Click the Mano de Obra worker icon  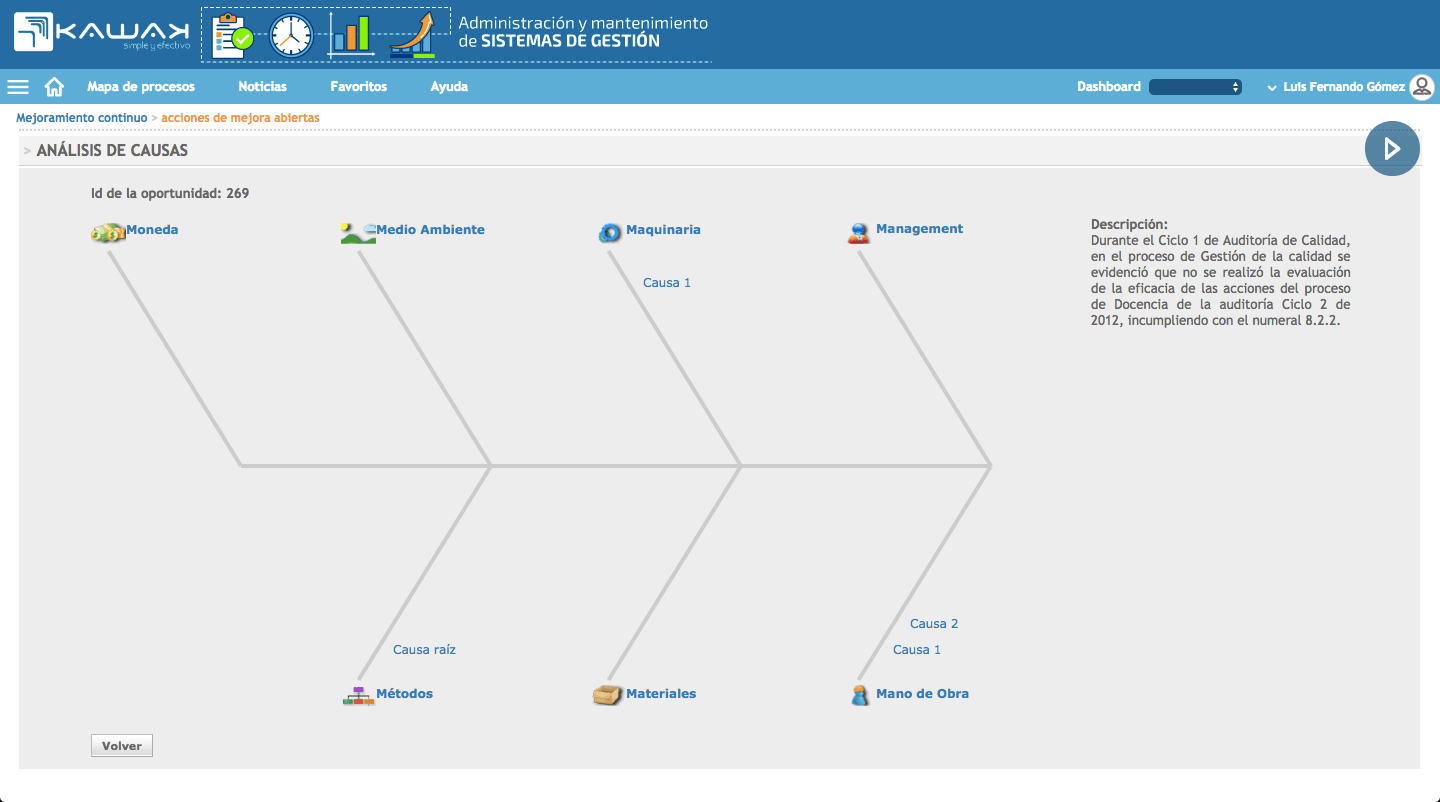tap(860, 696)
